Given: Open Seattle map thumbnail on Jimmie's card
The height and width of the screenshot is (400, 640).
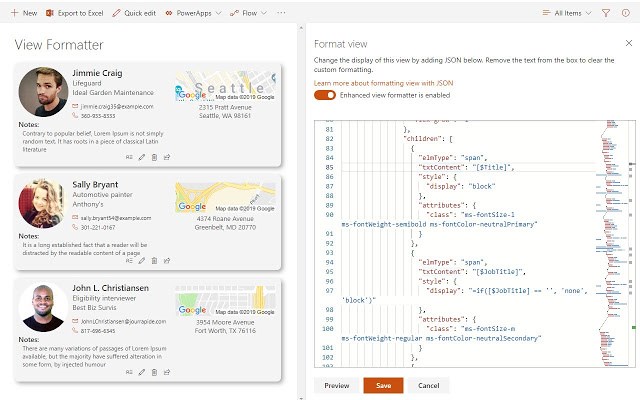Looking at the screenshot, I should click(x=225, y=86).
